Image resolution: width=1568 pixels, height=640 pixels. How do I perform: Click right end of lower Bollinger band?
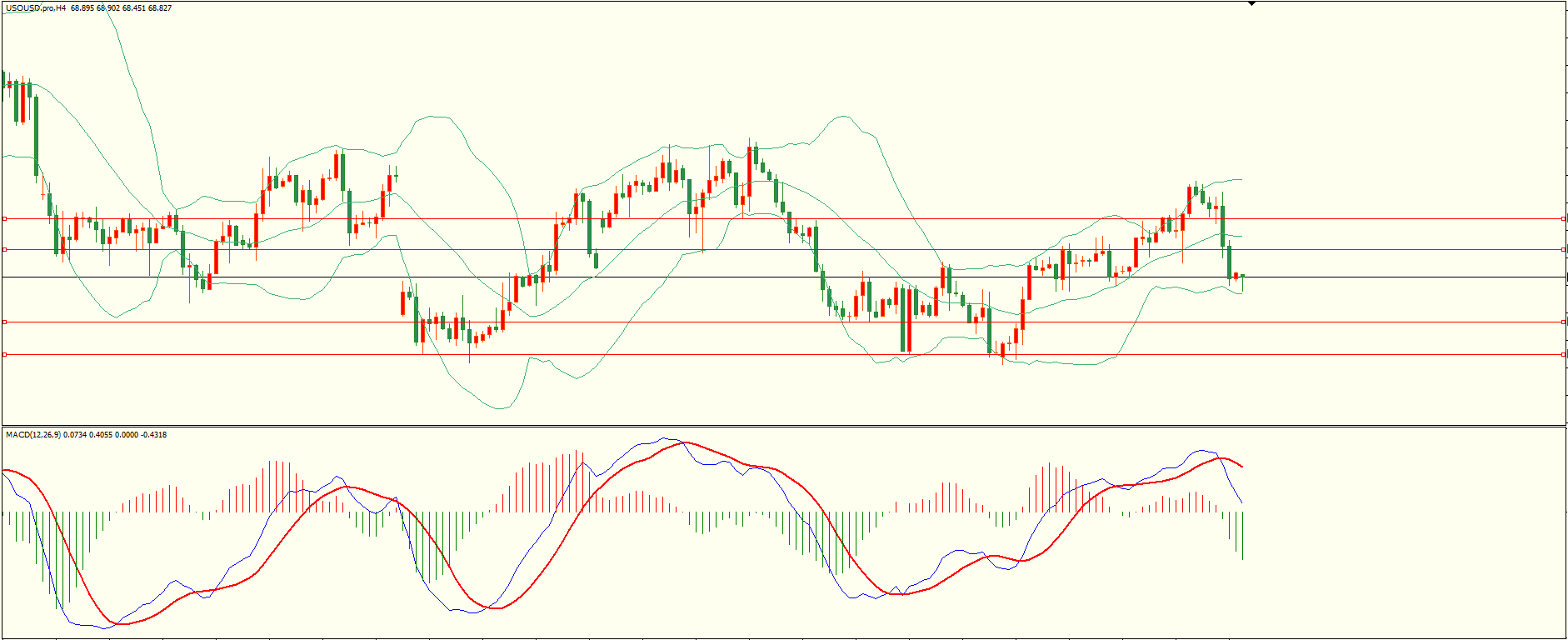click(1241, 293)
